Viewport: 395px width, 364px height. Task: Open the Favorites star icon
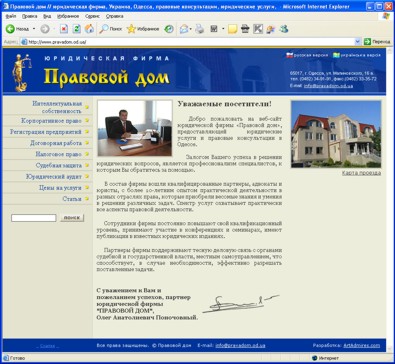(x=131, y=29)
